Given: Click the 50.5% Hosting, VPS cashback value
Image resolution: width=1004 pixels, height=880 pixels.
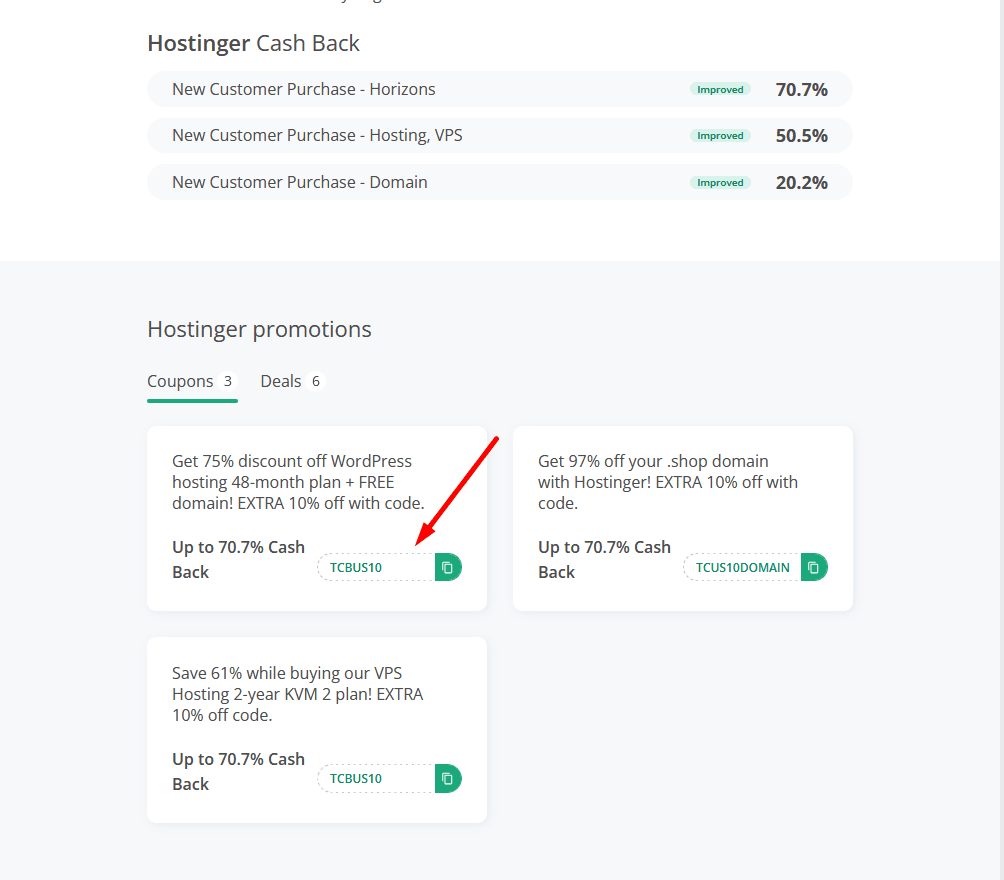Looking at the screenshot, I should [x=801, y=135].
